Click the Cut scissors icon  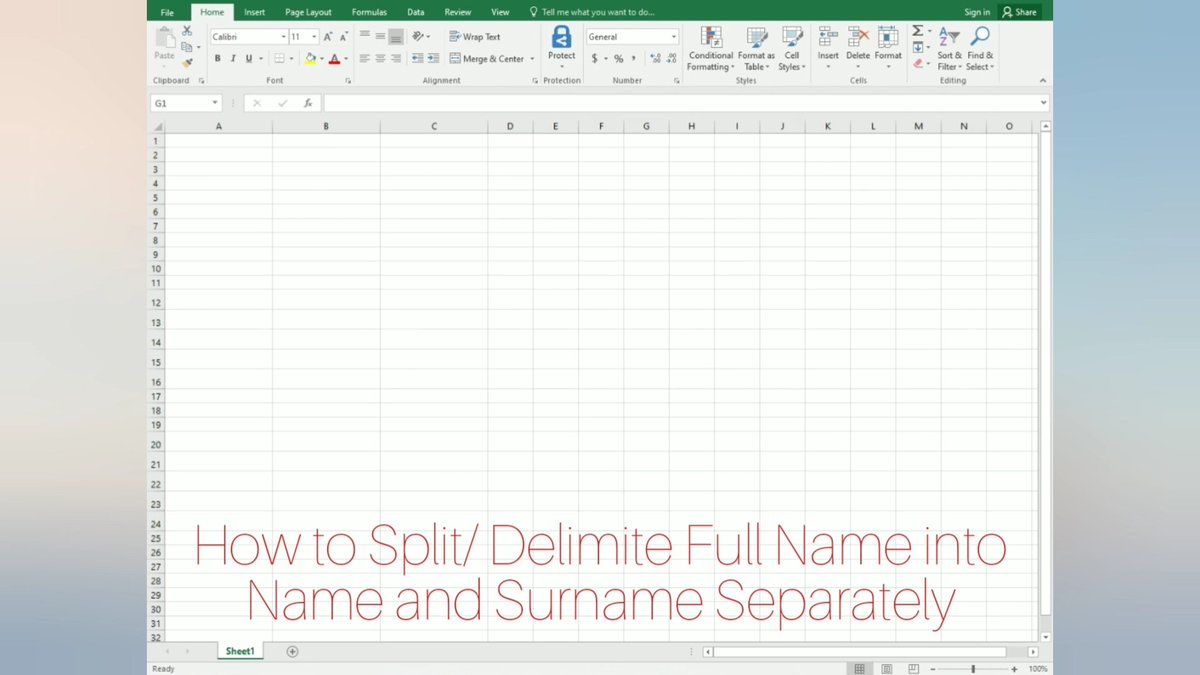click(x=187, y=32)
